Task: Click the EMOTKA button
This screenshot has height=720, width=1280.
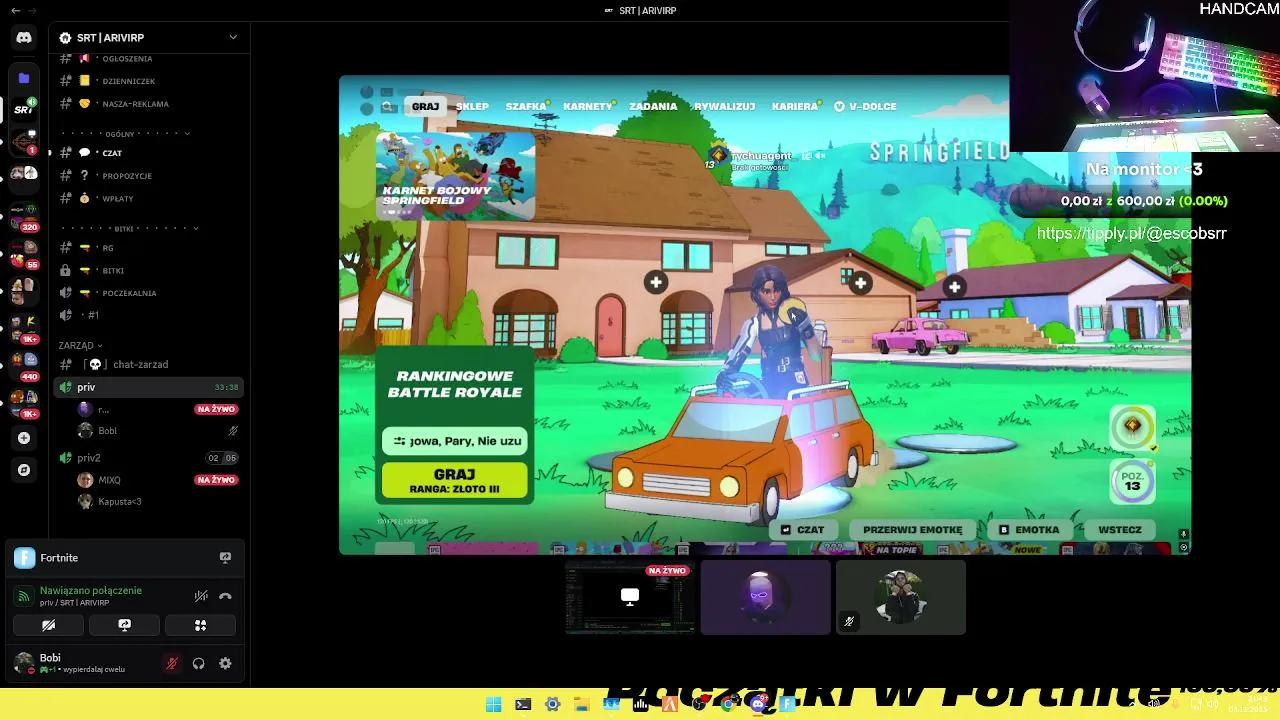Action: click(x=1029, y=530)
